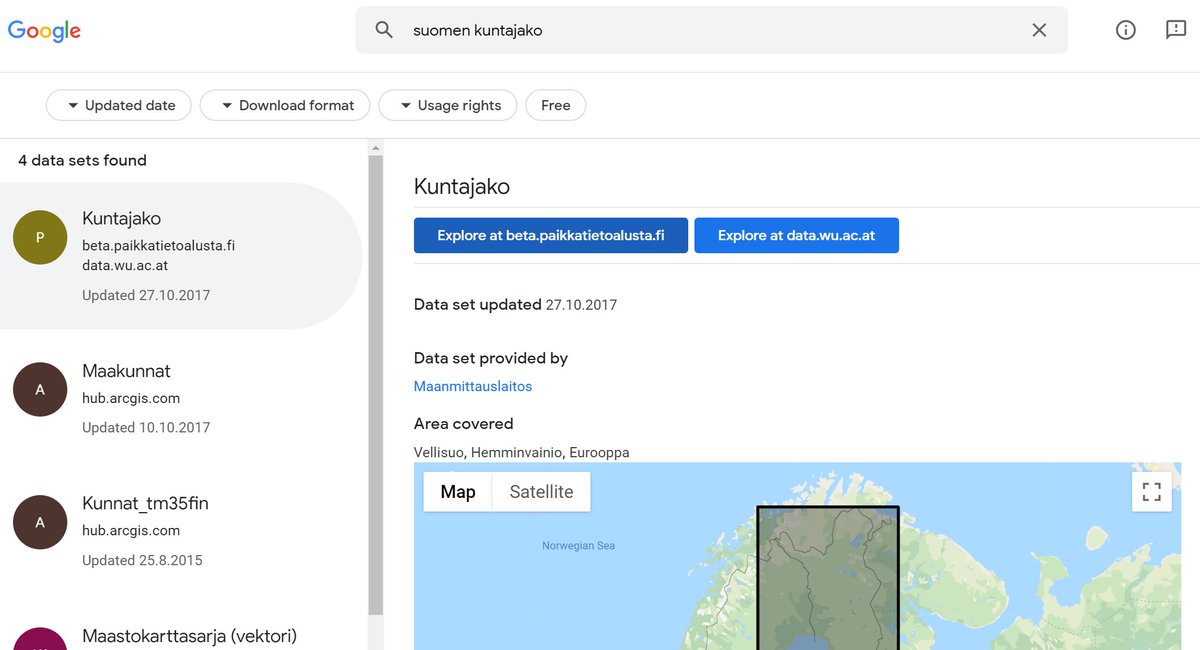Expand the Usage rights filter

[448, 105]
